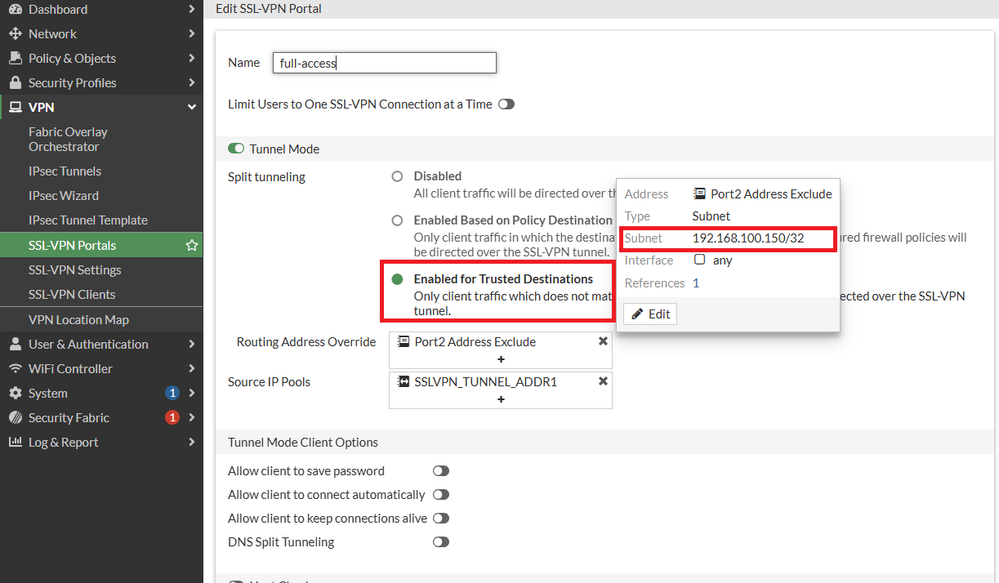Click the Log & Report chart icon
Image resolution: width=999 pixels, height=583 pixels.
tap(15, 442)
